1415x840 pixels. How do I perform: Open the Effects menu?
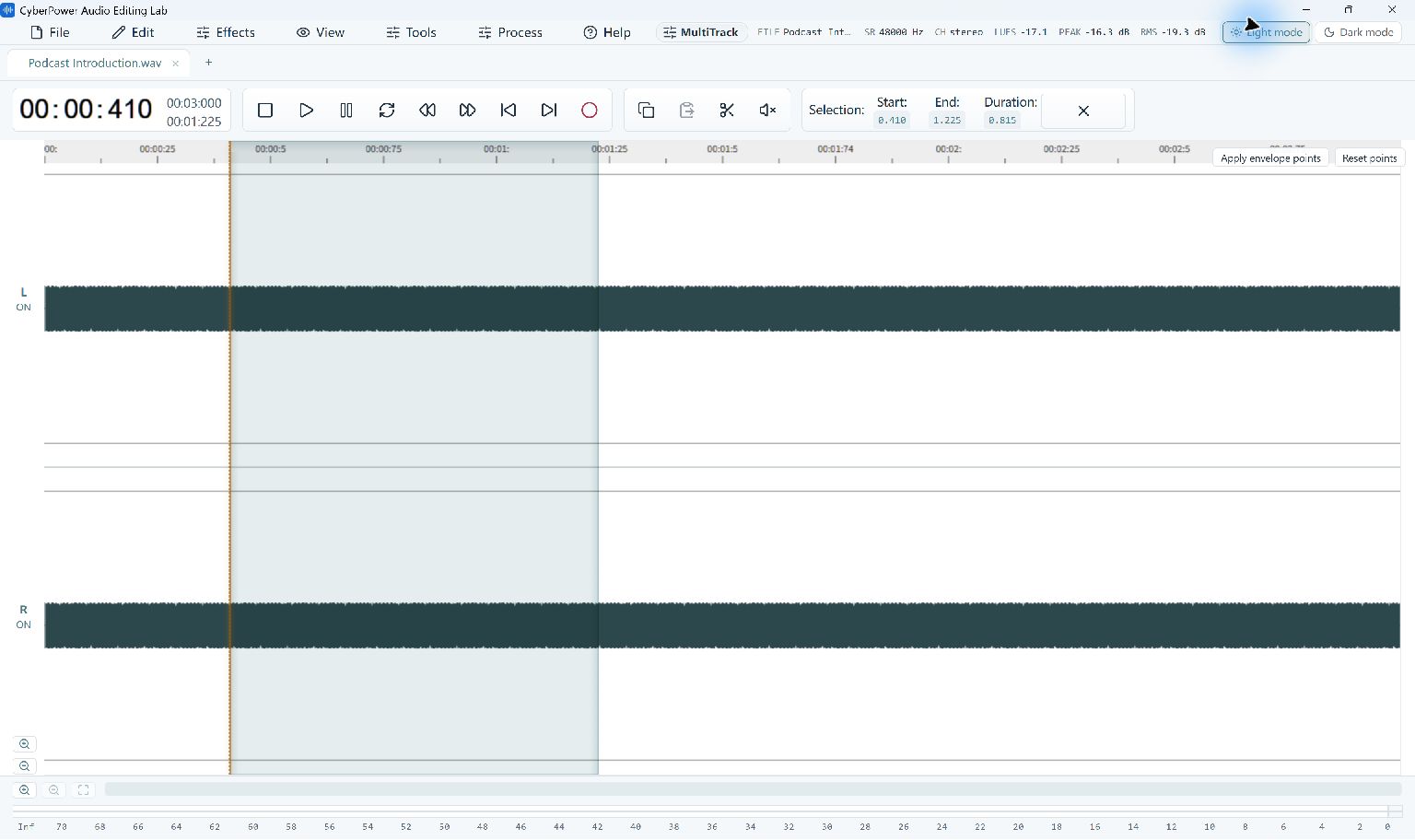(x=226, y=32)
